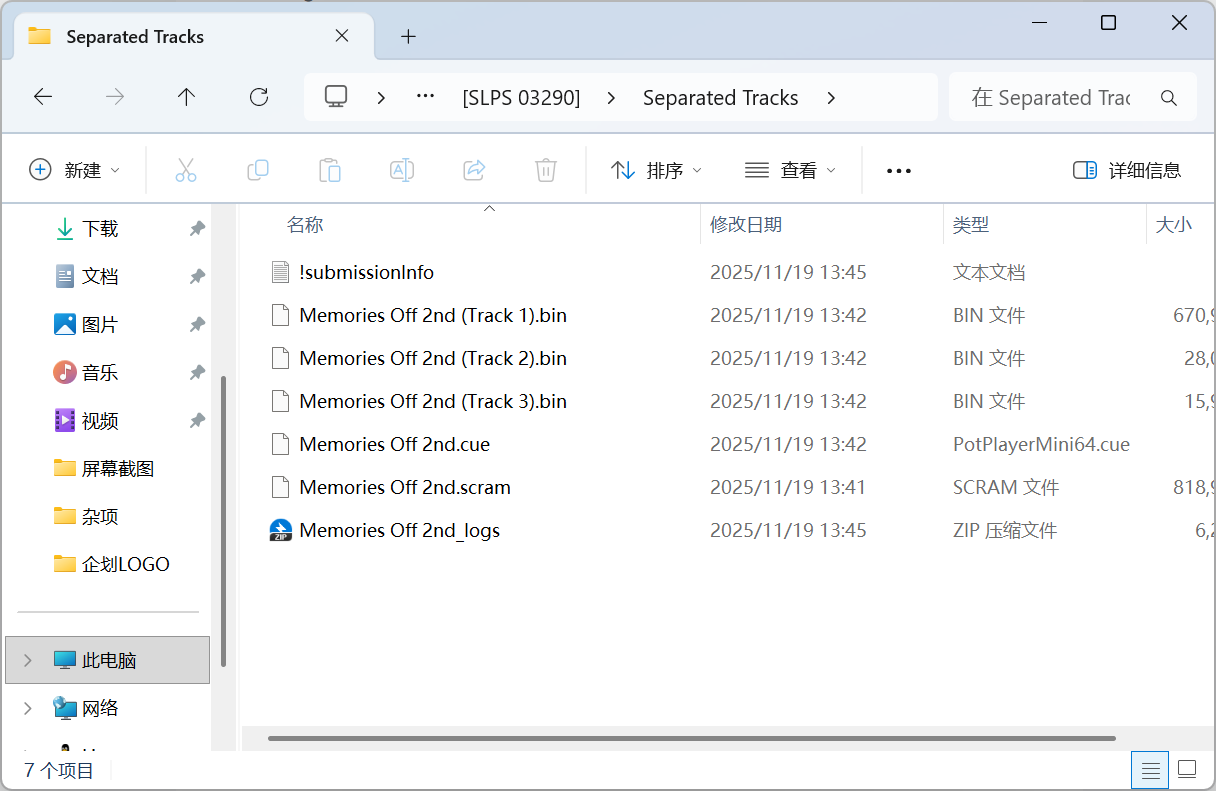
Task: Click the Delete trash can icon
Action: pos(546,170)
